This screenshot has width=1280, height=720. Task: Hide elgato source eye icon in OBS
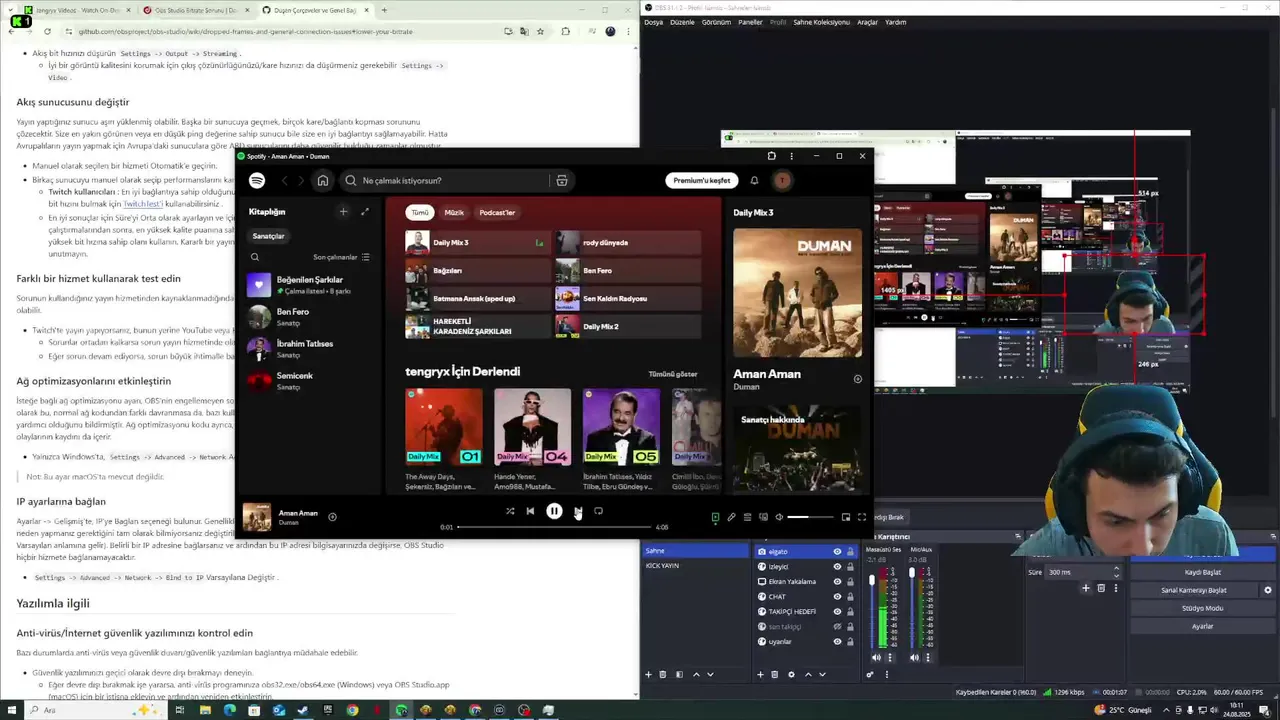point(837,552)
